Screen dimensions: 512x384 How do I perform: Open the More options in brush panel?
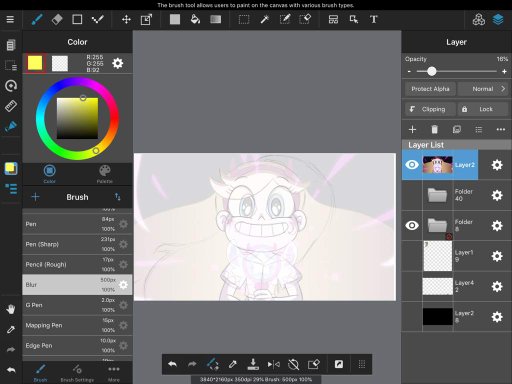[x=114, y=373]
